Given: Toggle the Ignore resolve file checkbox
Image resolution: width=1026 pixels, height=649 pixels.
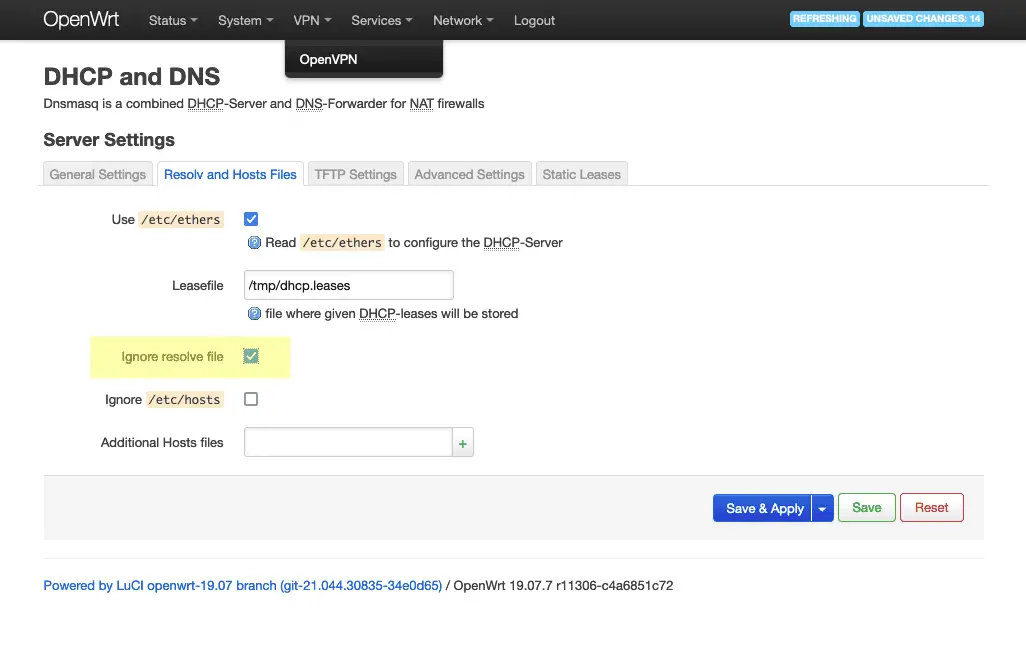Looking at the screenshot, I should [x=251, y=356].
